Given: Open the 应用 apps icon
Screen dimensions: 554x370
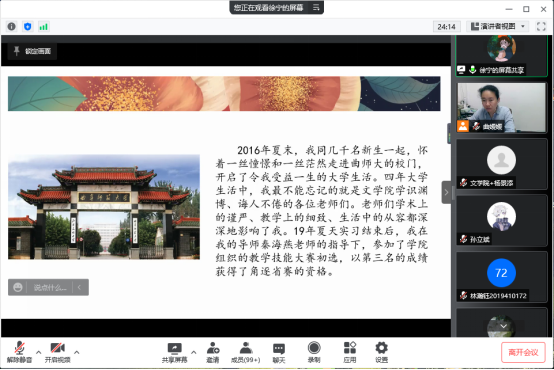Looking at the screenshot, I should pos(349,352).
